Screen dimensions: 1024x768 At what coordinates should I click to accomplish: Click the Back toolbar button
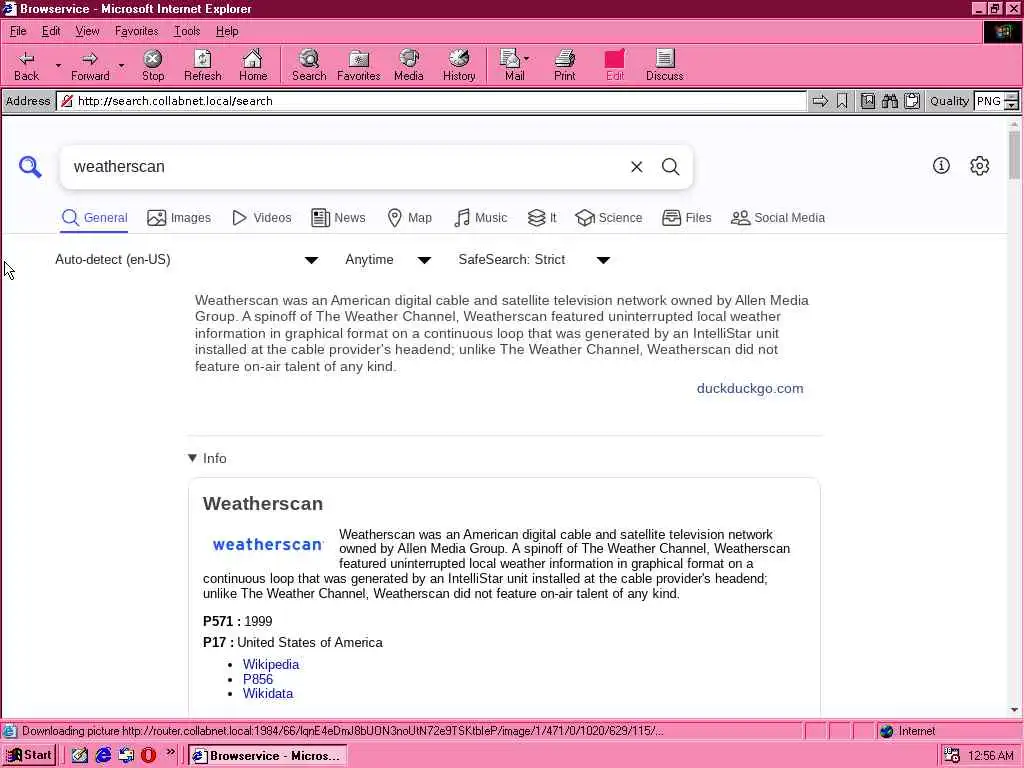coord(27,65)
